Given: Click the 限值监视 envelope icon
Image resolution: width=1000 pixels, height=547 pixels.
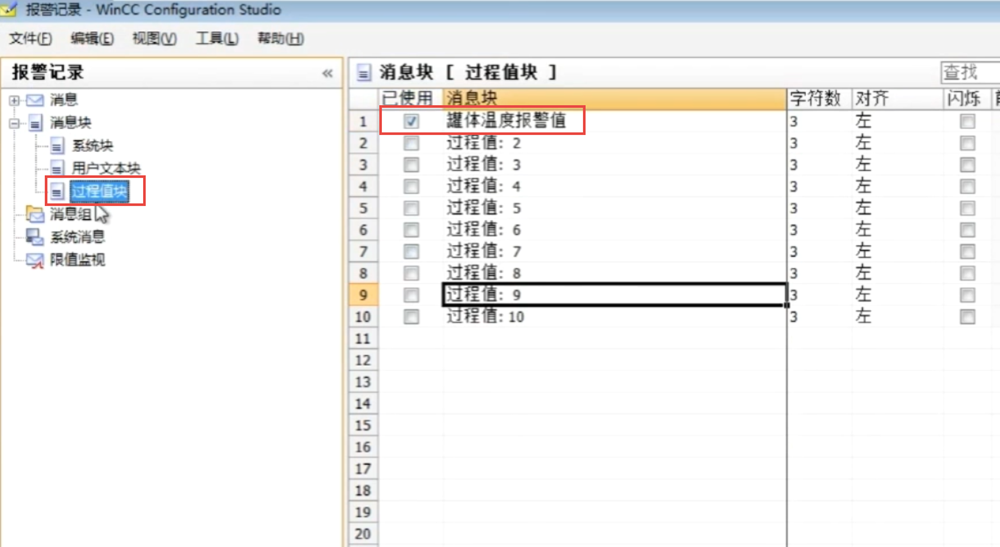Looking at the screenshot, I should pyautogui.click(x=35, y=260).
